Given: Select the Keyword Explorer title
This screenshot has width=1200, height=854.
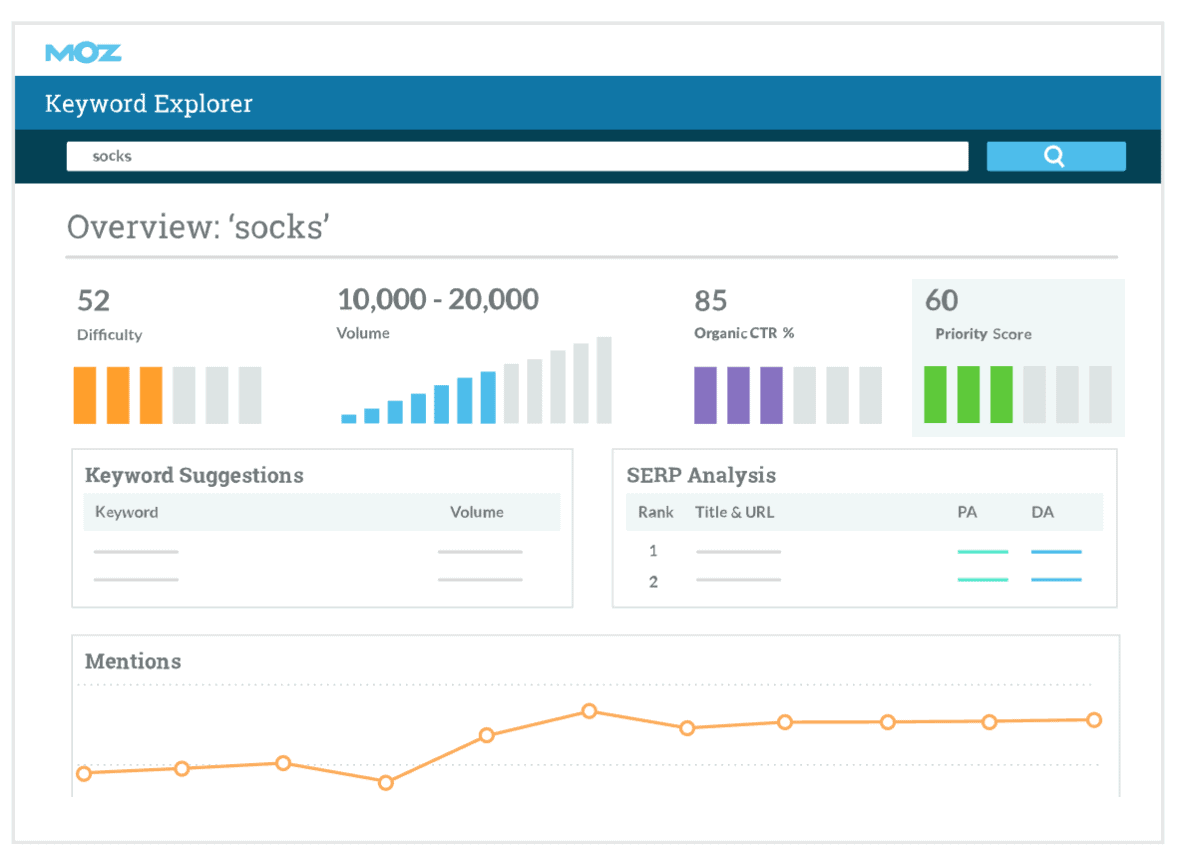Looking at the screenshot, I should click(x=149, y=104).
